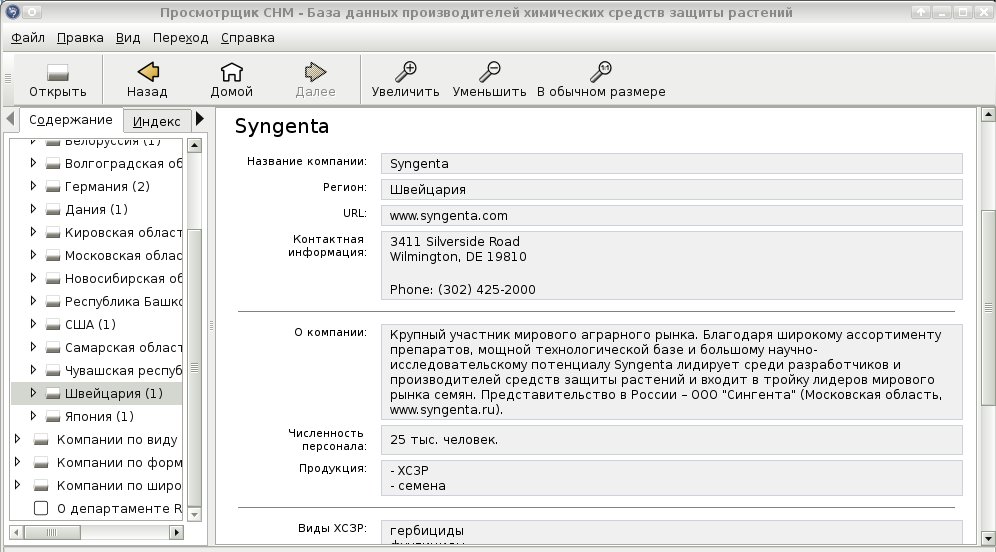Expand the Кировская область node

[33, 232]
